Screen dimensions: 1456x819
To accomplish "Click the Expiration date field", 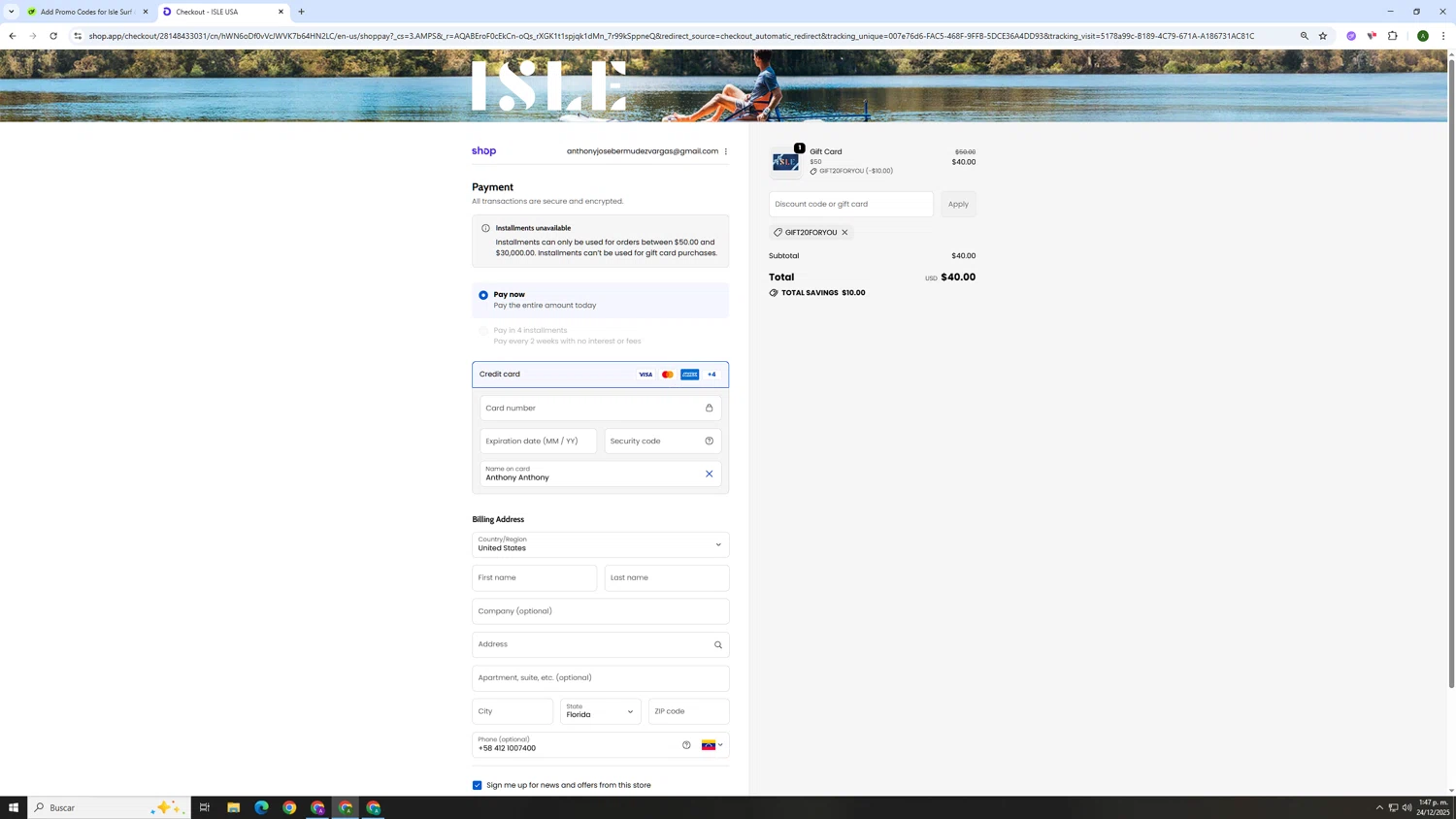I will point(539,442).
